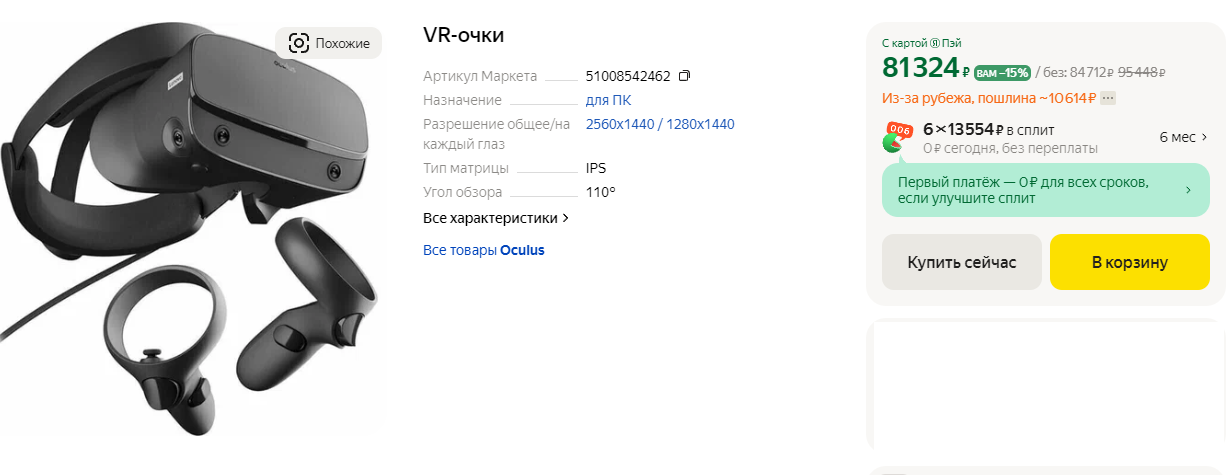Copy the Маркет article number icon
1232x475 pixels.
coord(684,76)
